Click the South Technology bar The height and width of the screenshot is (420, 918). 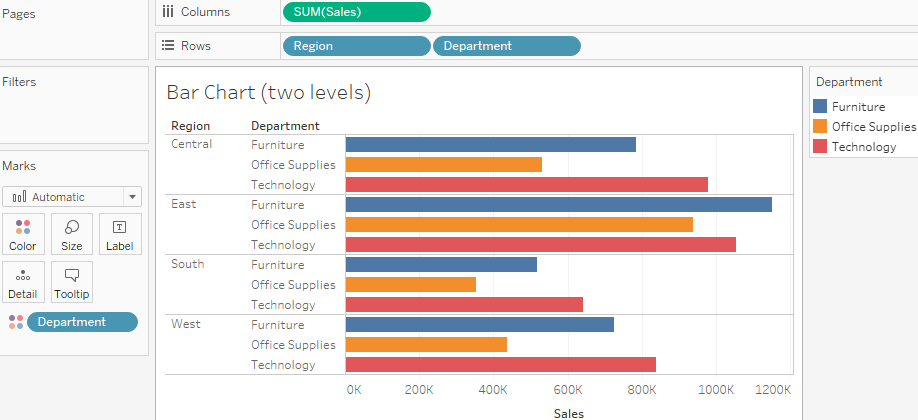tap(464, 305)
